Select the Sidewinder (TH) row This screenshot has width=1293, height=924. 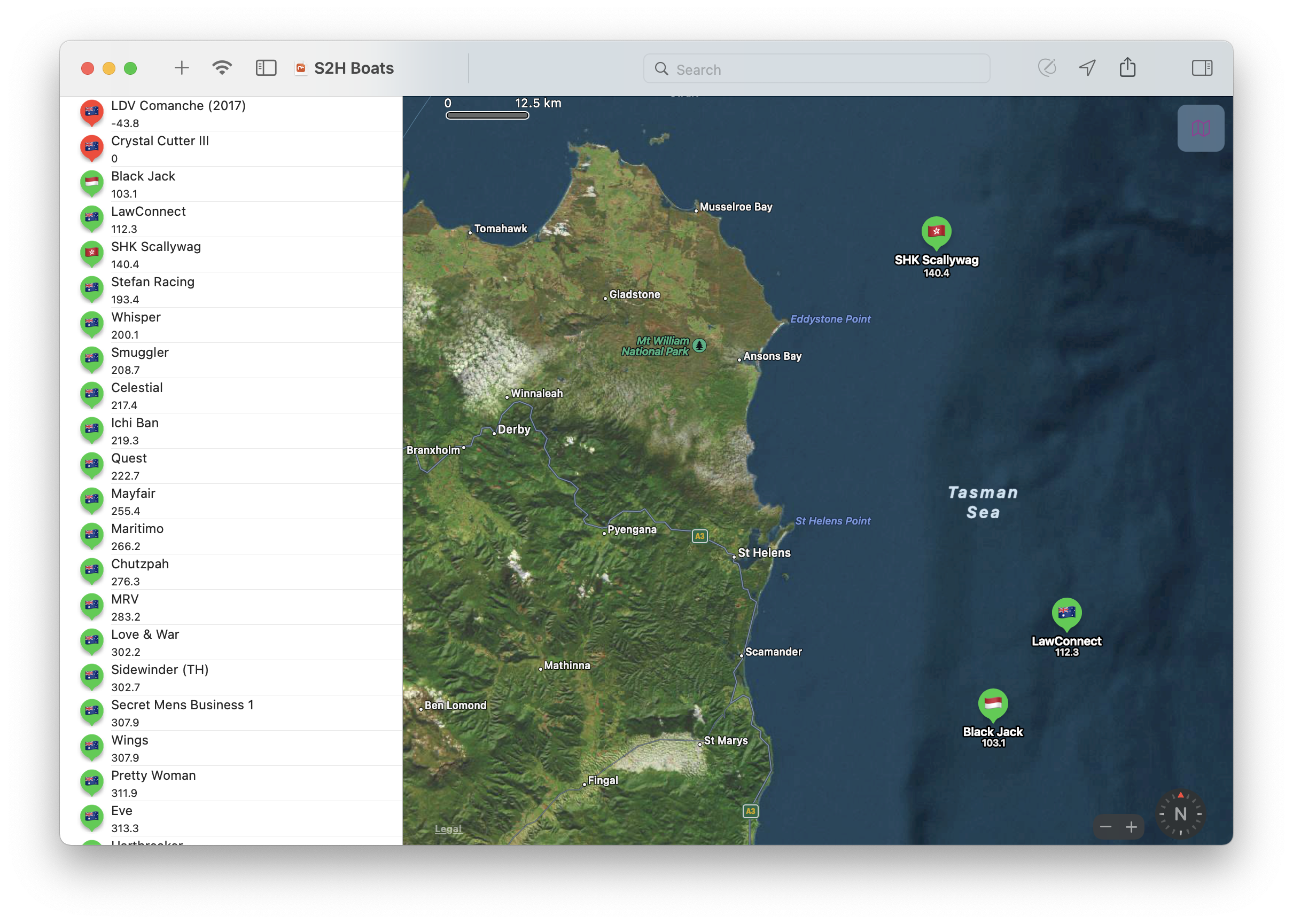pos(231,678)
